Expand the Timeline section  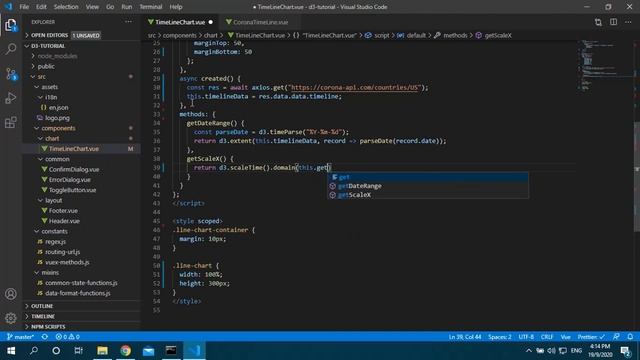(82, 316)
